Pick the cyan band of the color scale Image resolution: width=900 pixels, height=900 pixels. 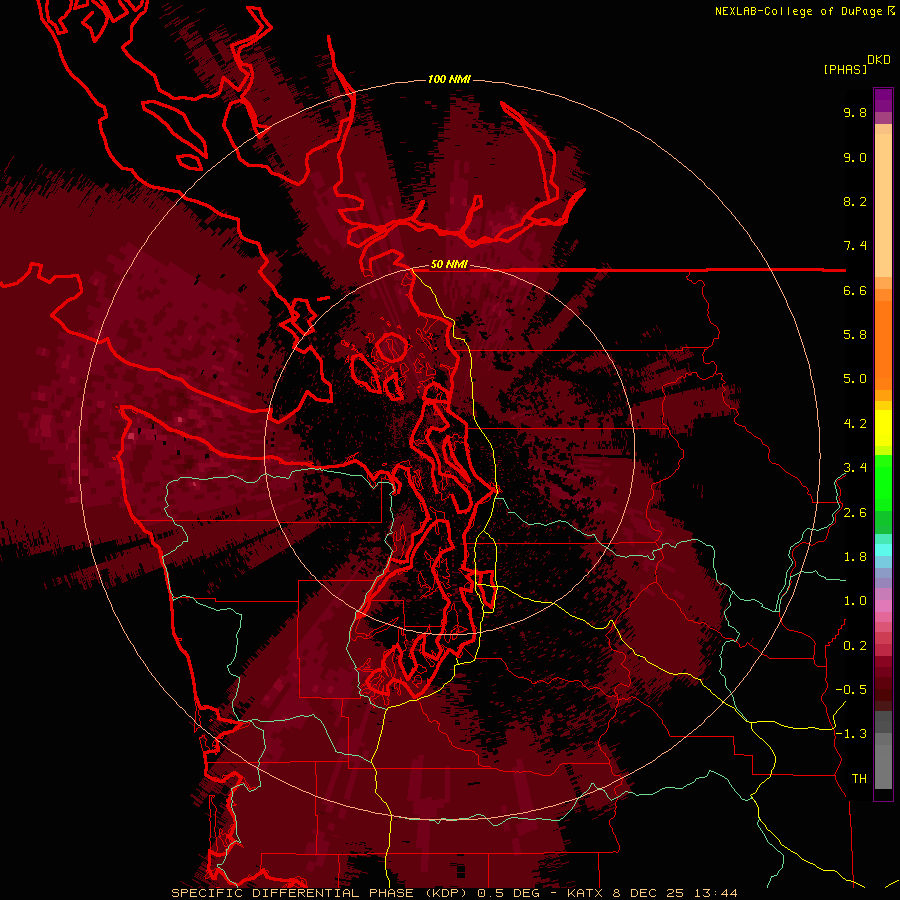point(883,550)
